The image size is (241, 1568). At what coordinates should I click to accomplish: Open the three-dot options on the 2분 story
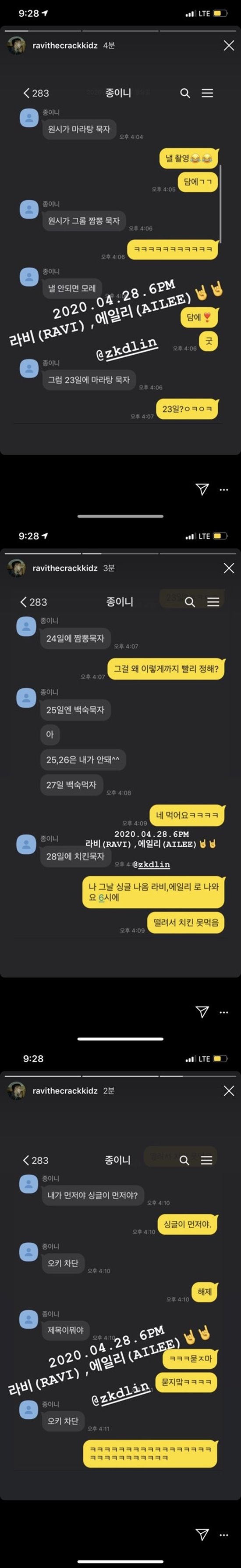point(224,1535)
